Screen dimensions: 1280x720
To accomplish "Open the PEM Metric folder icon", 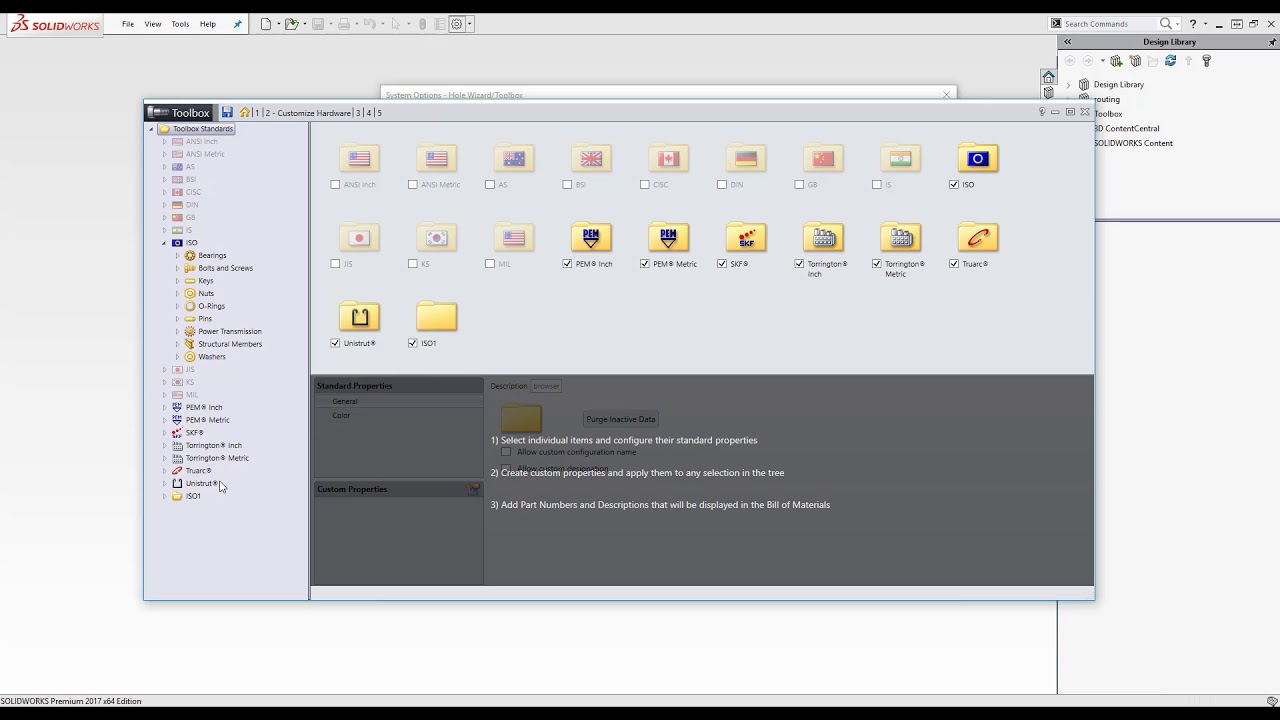I will click(x=668, y=237).
